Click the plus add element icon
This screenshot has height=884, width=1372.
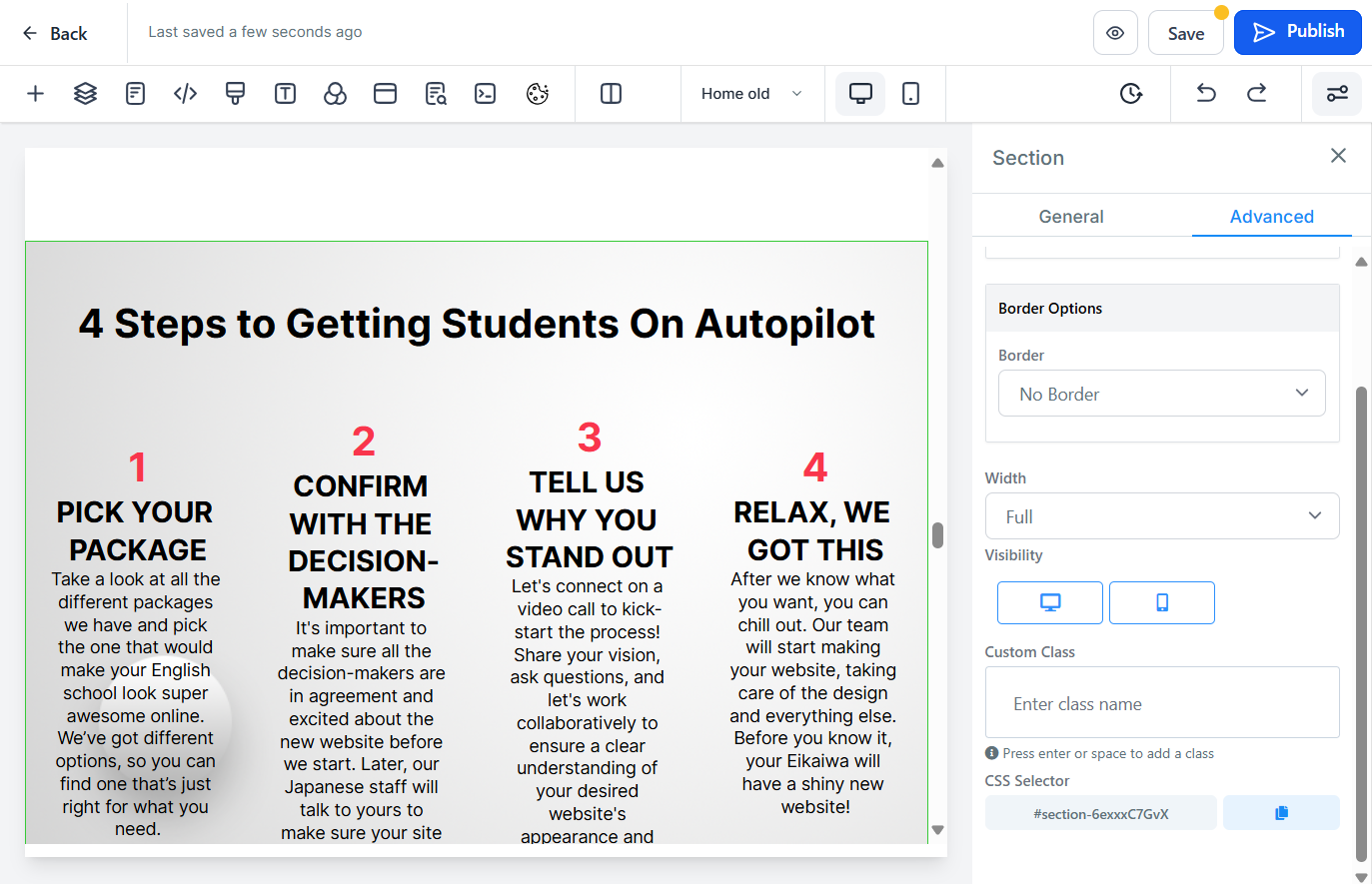(x=35, y=94)
